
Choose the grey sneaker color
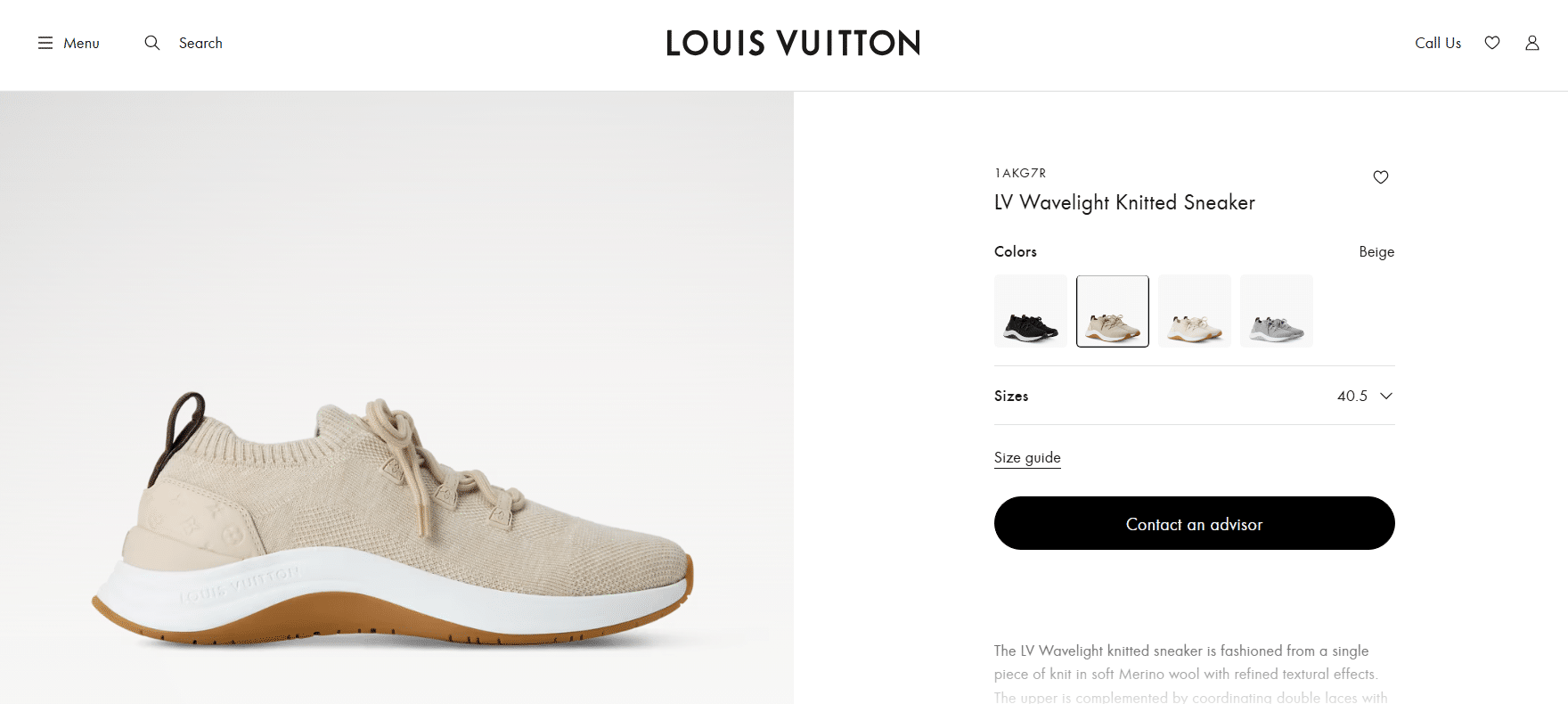click(x=1277, y=311)
